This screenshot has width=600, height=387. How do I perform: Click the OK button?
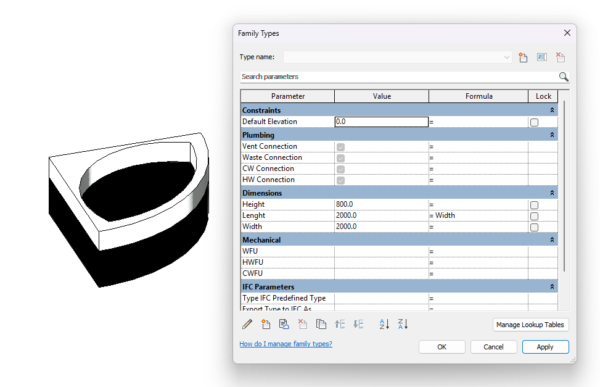coord(442,347)
